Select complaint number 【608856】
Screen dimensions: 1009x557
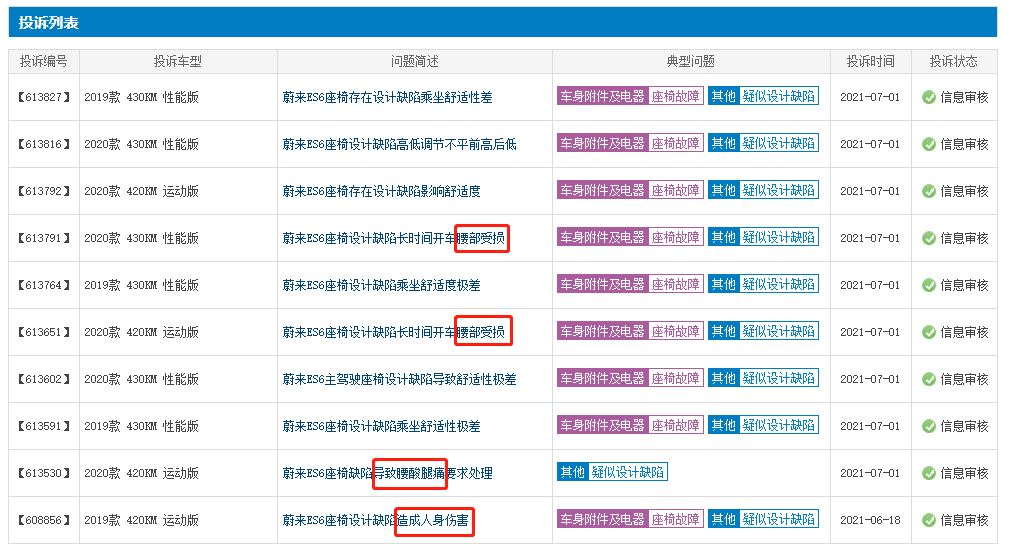(x=44, y=520)
